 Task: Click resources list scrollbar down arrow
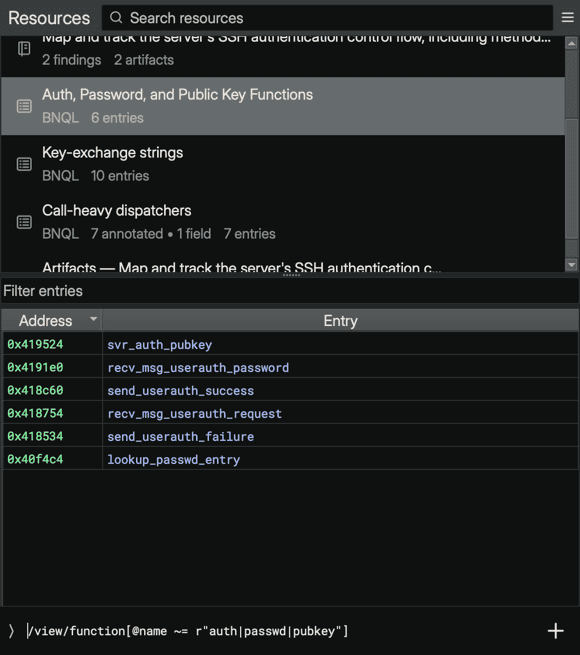(x=571, y=265)
